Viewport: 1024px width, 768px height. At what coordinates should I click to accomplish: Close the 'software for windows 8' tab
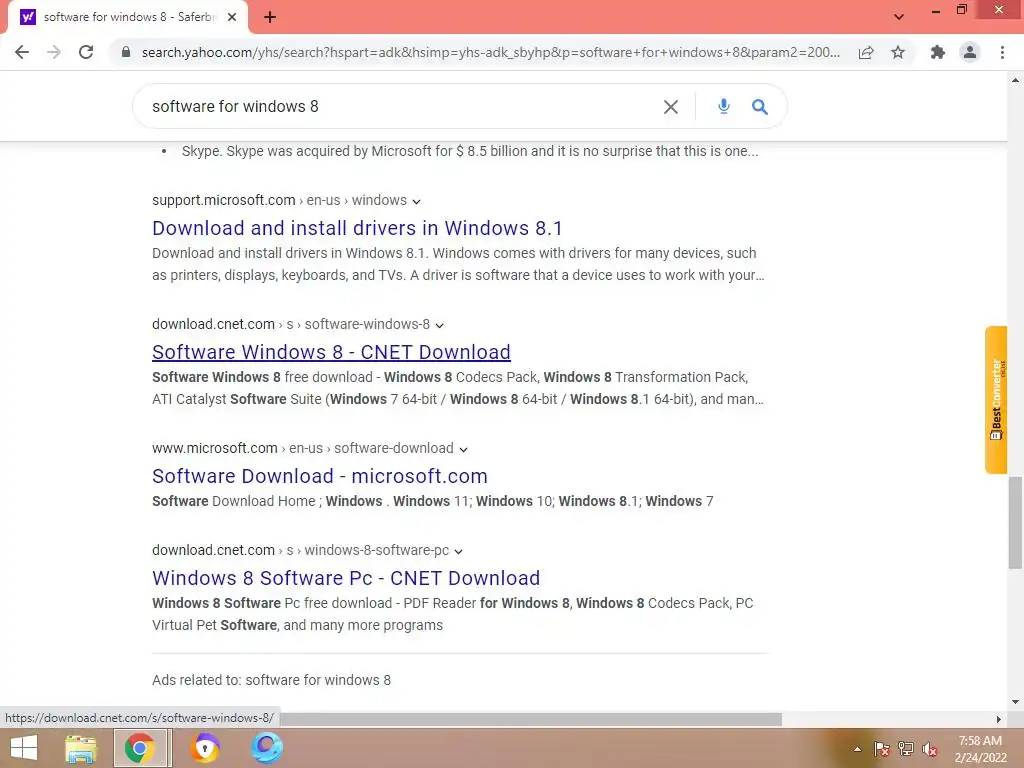tap(232, 17)
